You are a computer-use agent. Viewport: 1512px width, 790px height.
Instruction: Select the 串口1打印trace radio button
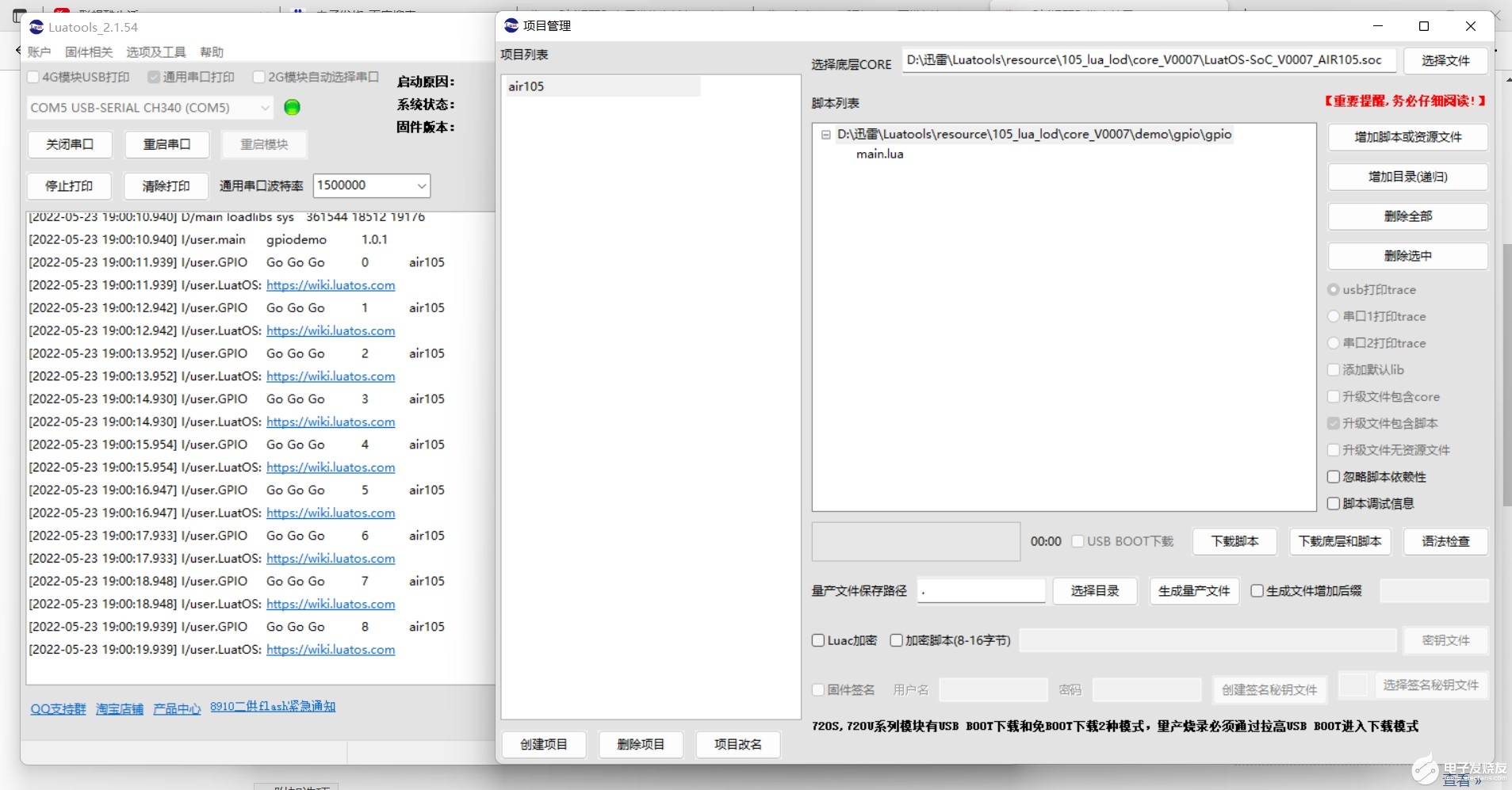coord(1334,317)
